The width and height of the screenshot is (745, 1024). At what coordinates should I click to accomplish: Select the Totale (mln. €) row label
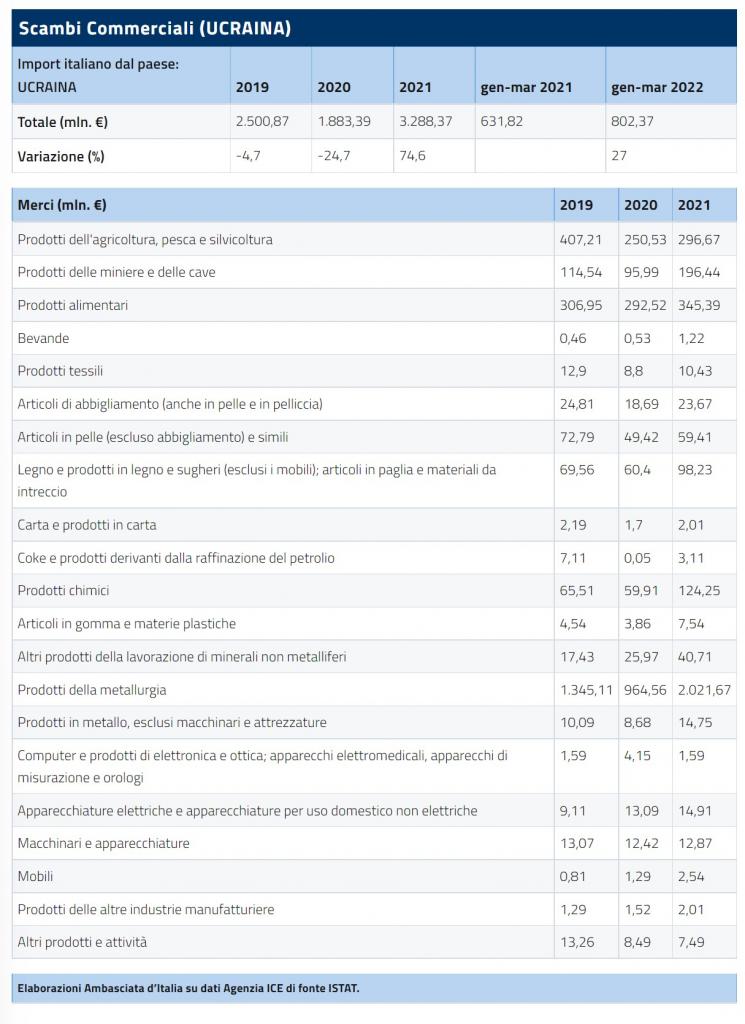pos(61,122)
